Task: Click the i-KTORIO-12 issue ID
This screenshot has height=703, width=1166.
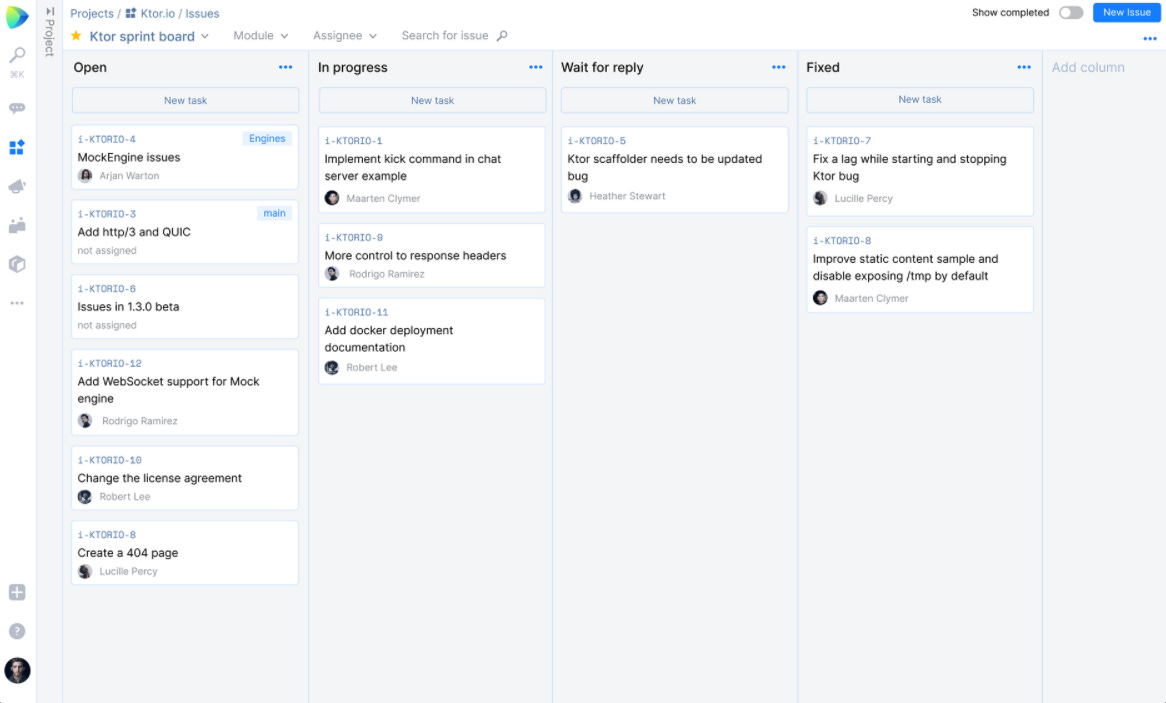Action: pyautogui.click(x=109, y=364)
